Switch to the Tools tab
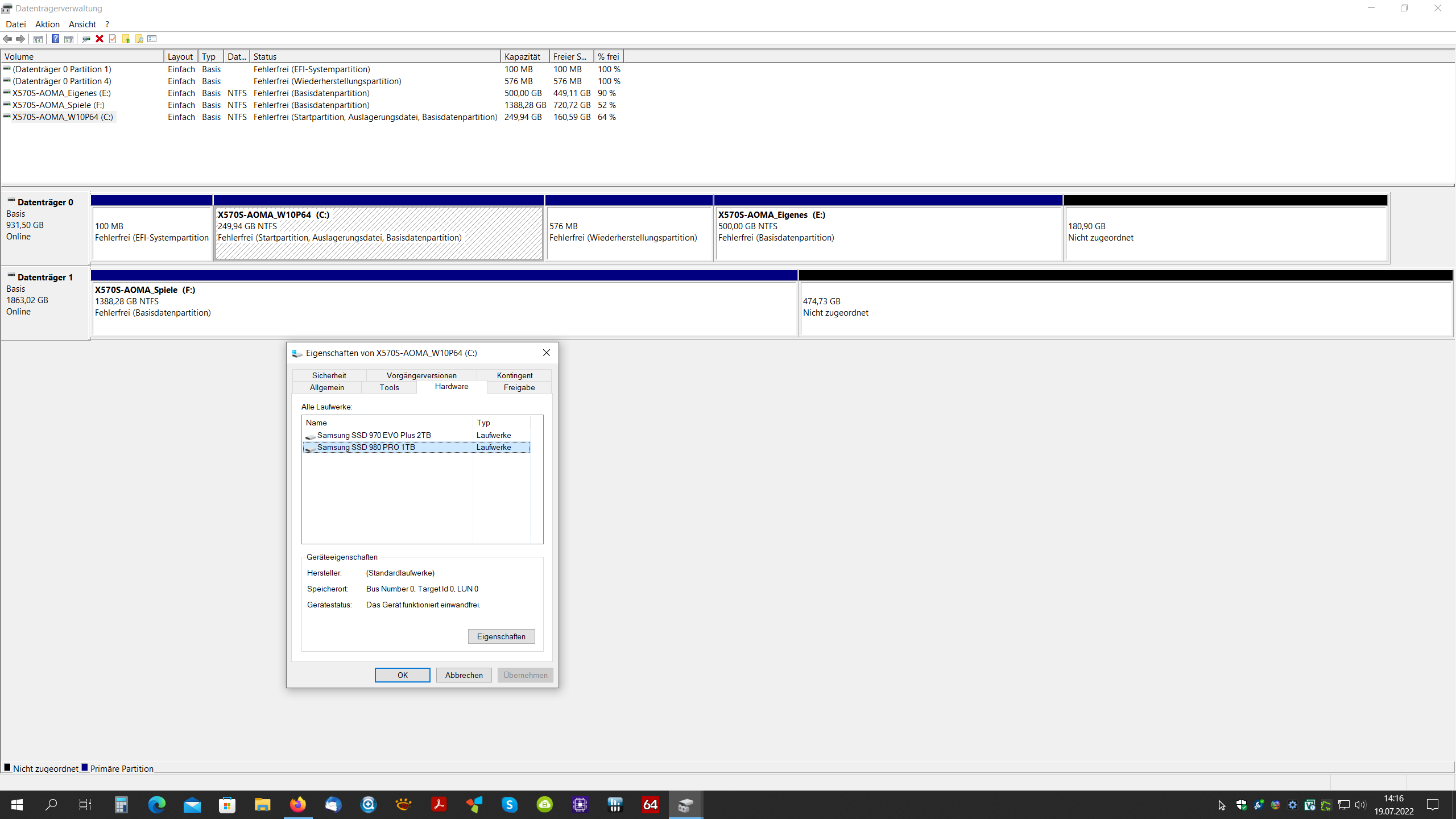 click(x=389, y=387)
